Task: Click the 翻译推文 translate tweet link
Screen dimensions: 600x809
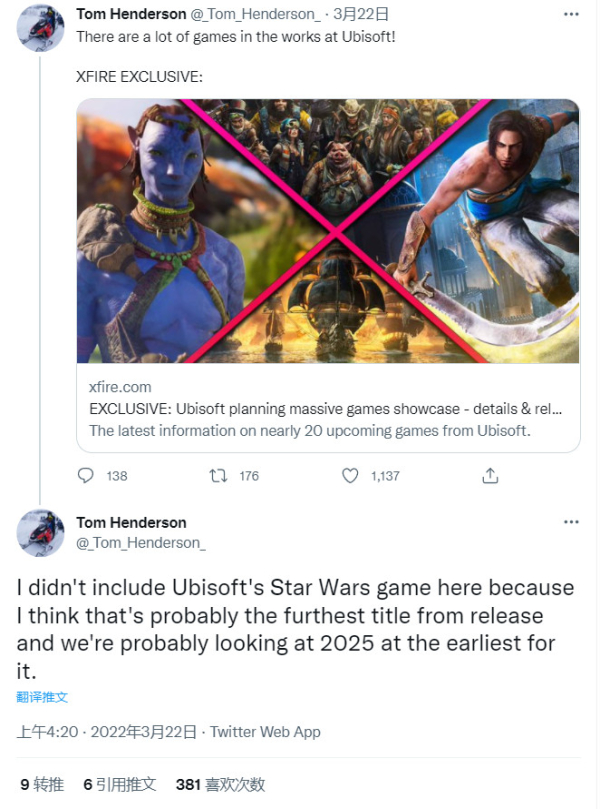Action: click(42, 697)
